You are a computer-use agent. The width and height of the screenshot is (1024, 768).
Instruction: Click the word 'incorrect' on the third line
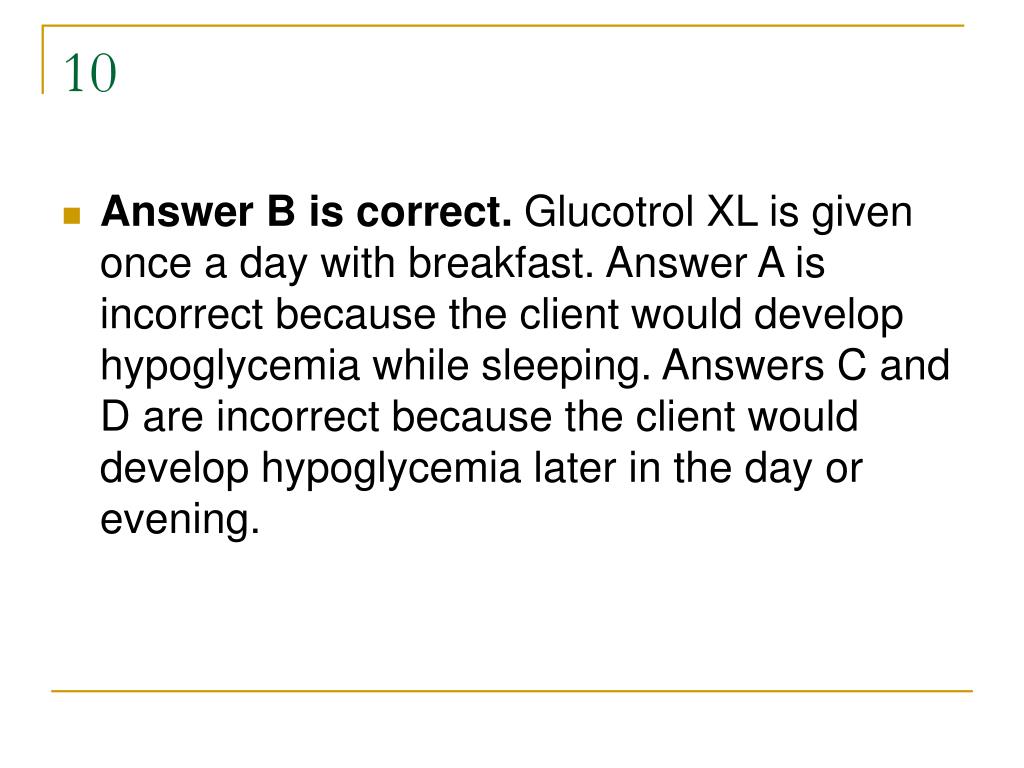coord(182,314)
